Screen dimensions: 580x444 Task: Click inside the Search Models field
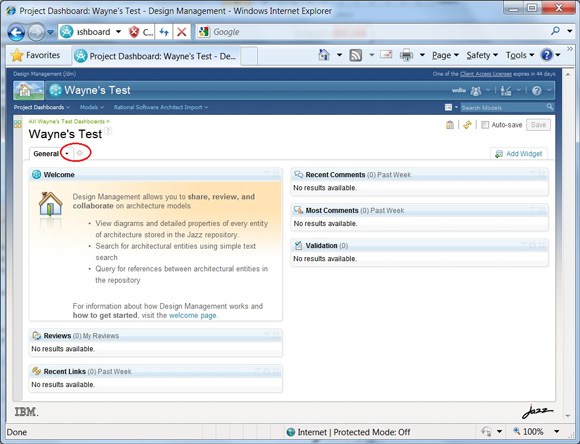tap(503, 108)
